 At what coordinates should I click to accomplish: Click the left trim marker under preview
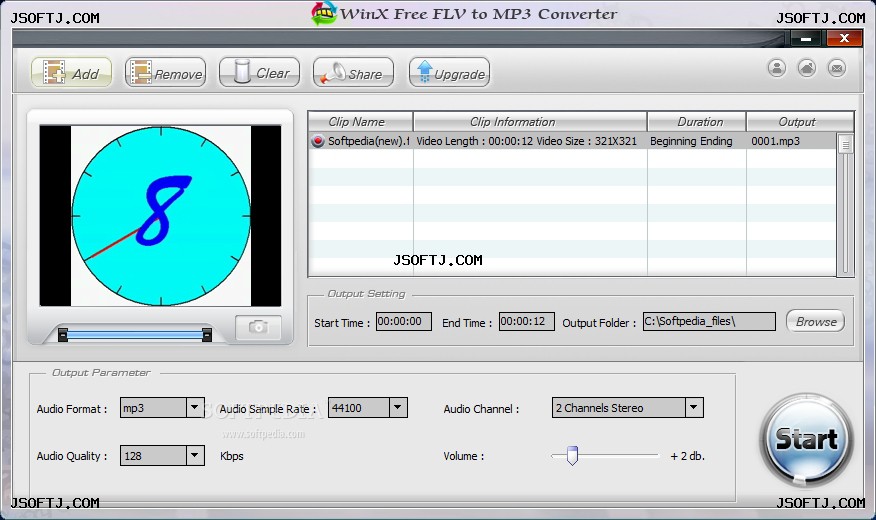point(63,335)
